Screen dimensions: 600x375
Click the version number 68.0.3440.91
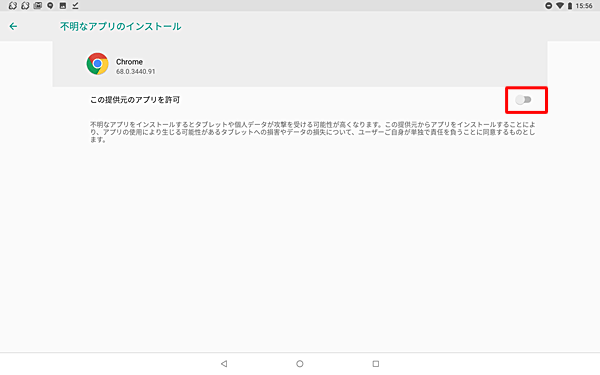[135, 72]
